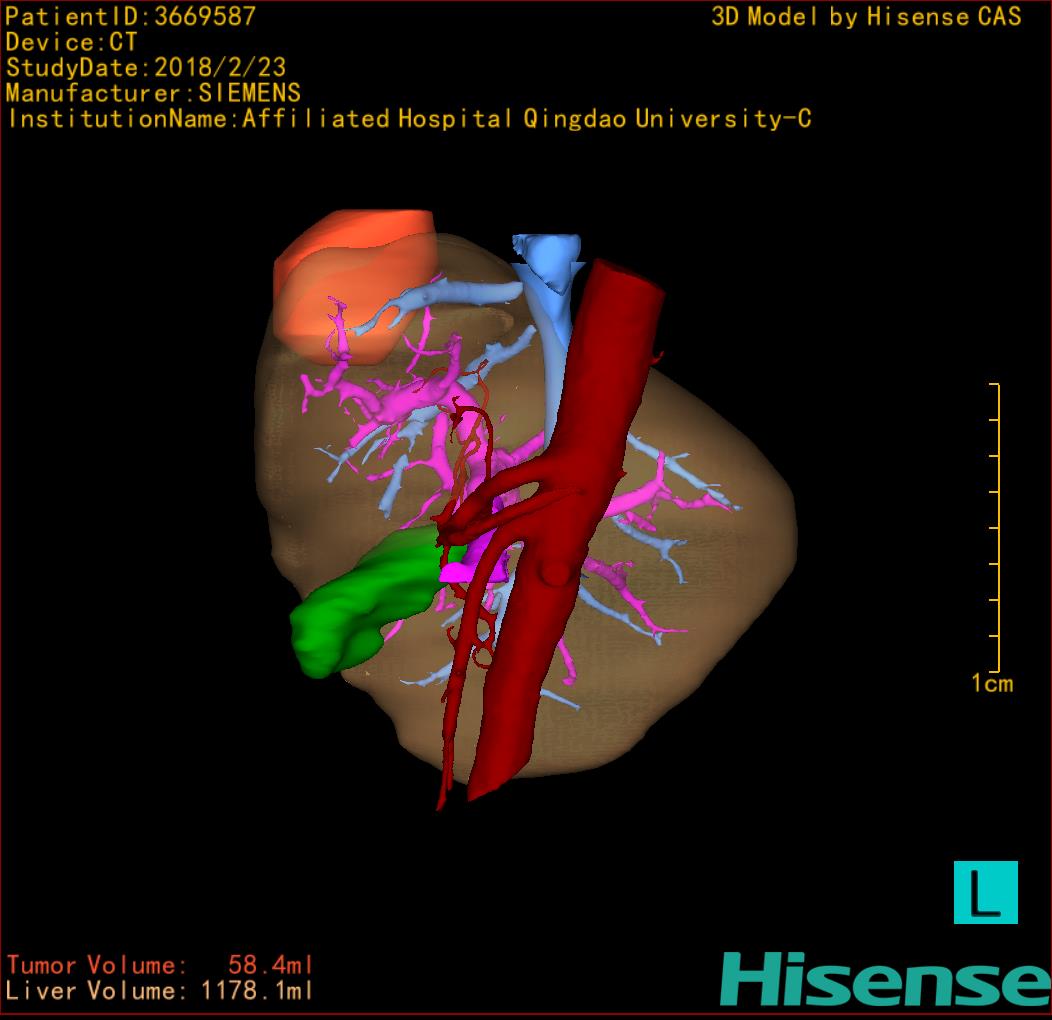The image size is (1052, 1020).
Task: Click the InstitutionName Affiliated Hospital text
Action: [409, 119]
